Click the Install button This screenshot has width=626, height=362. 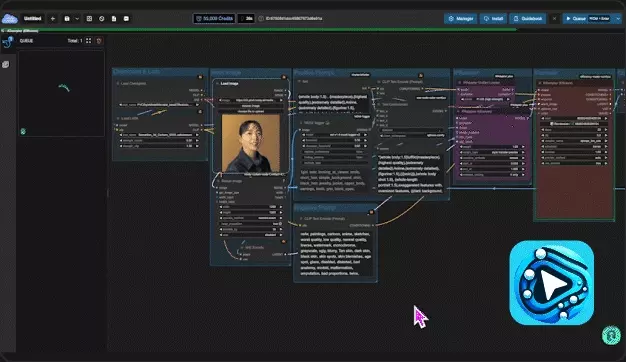tap(493, 18)
